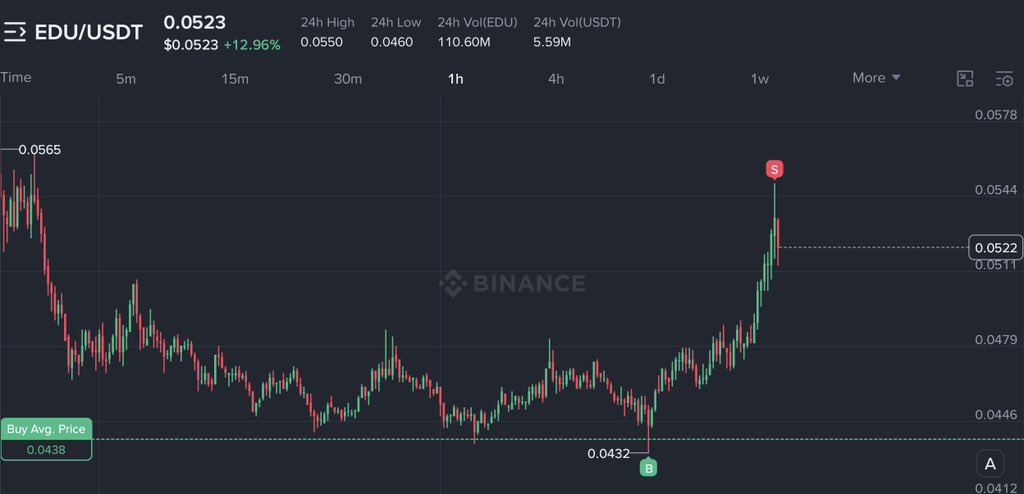Viewport: 1024px width, 494px height.
Task: Click the 24h High value 0.0550
Action: (x=321, y=42)
